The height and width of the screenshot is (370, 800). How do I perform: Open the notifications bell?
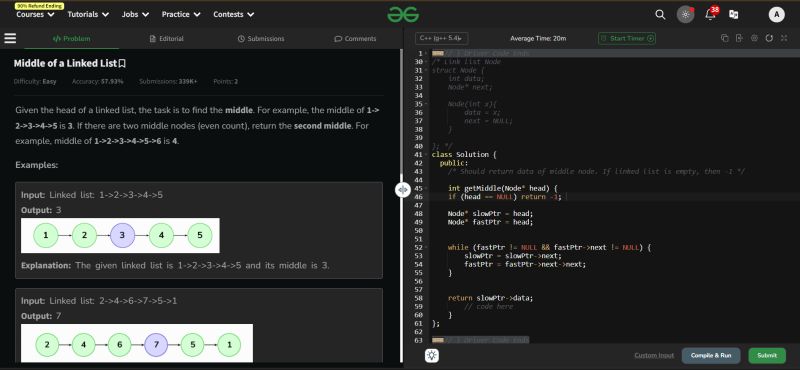pos(710,14)
